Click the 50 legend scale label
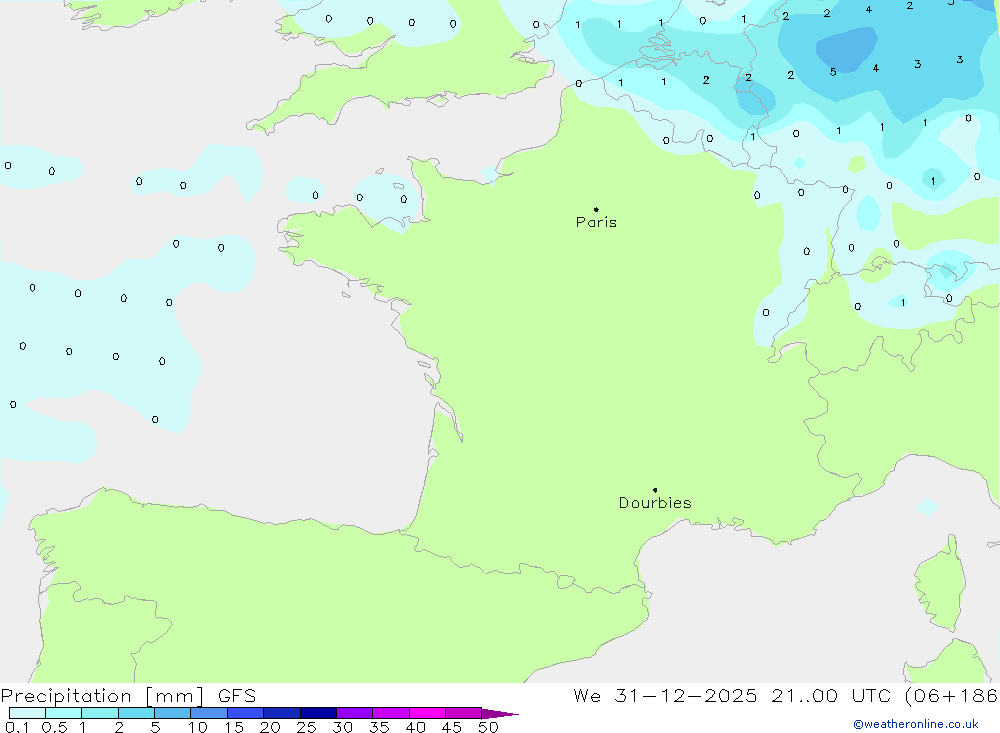This screenshot has height=733, width=1000. (488, 727)
